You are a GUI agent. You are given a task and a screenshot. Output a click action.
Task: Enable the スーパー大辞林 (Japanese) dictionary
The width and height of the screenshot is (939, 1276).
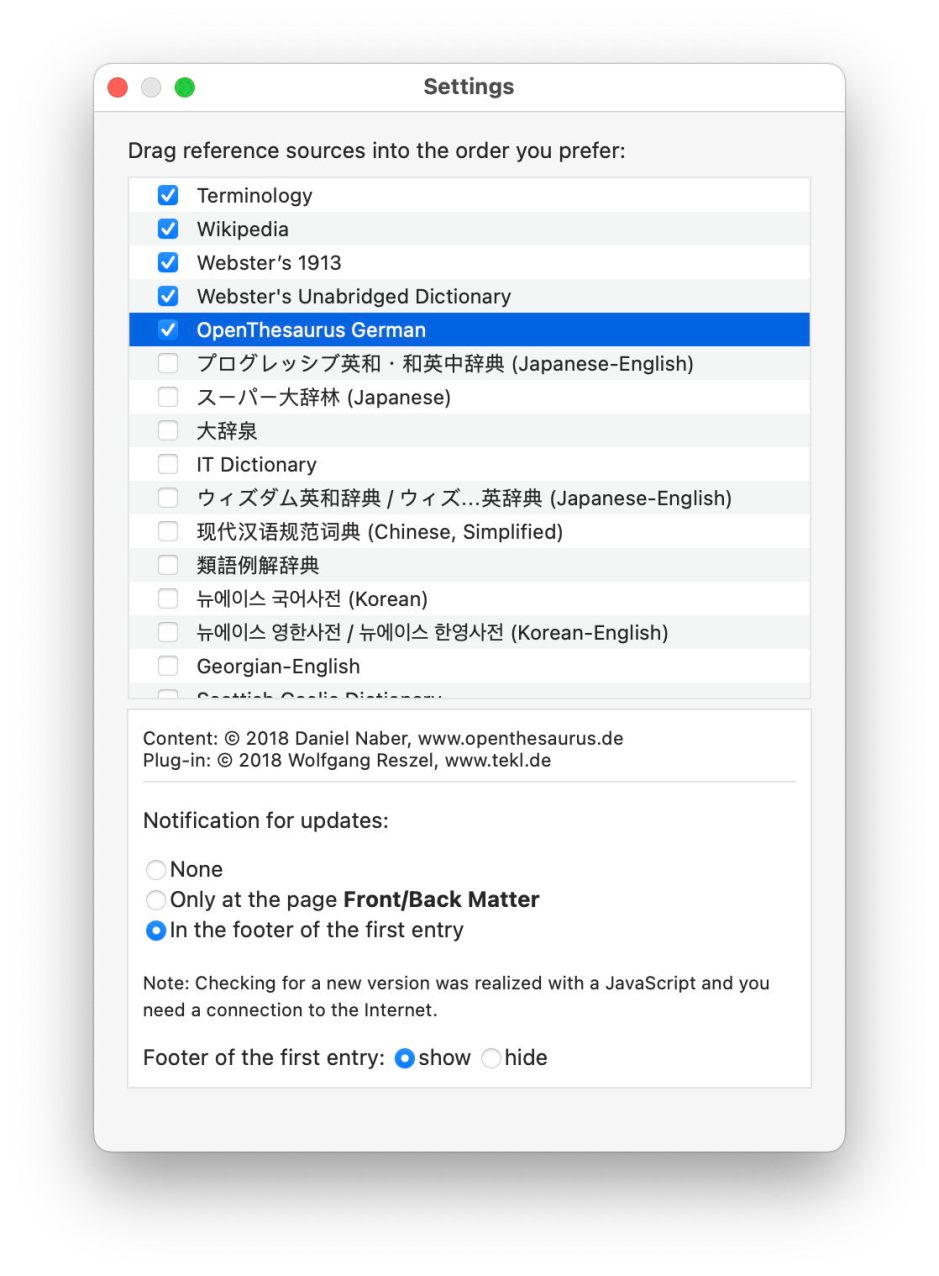(x=168, y=397)
